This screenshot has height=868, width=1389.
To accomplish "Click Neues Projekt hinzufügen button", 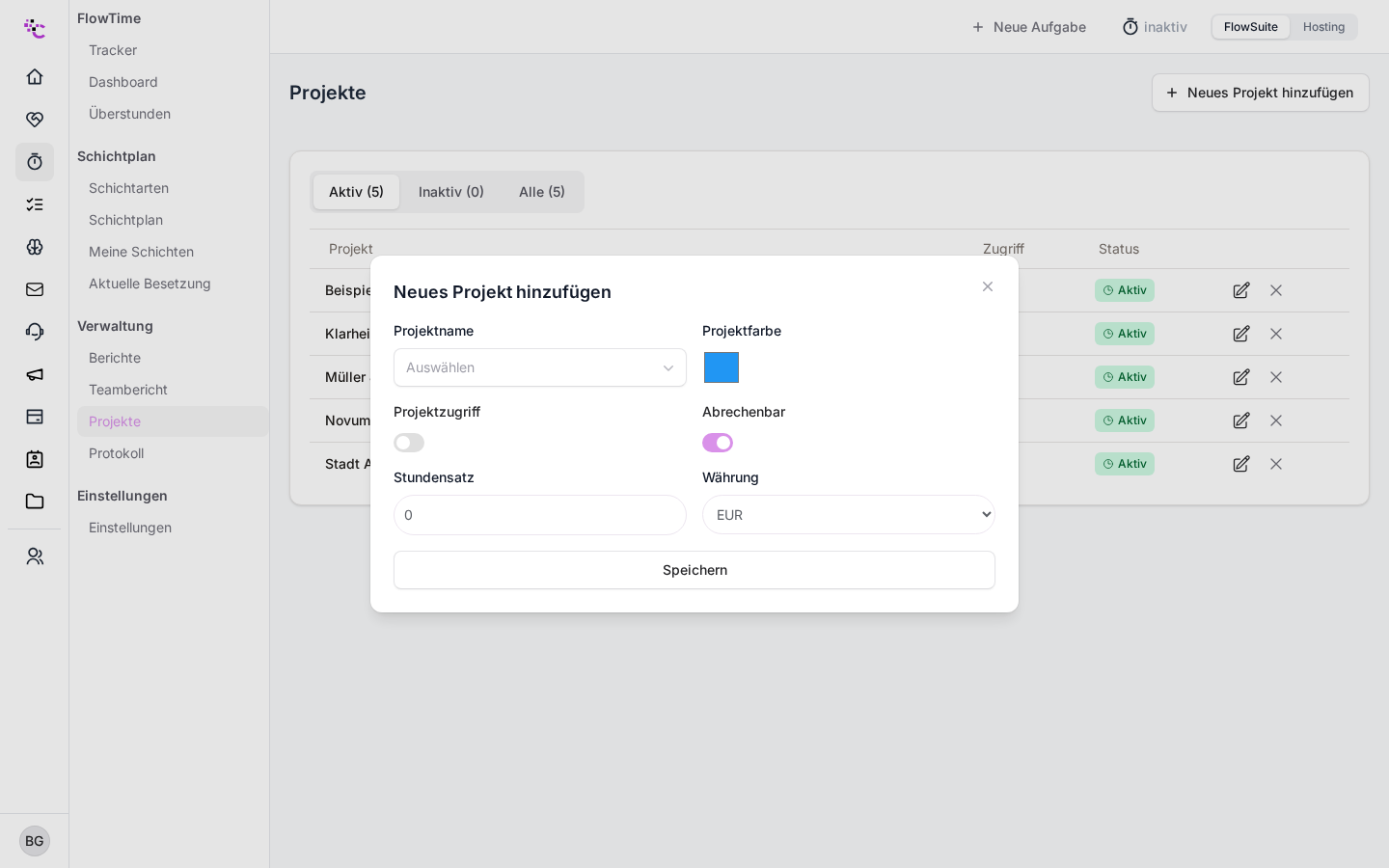I will click(x=1261, y=93).
